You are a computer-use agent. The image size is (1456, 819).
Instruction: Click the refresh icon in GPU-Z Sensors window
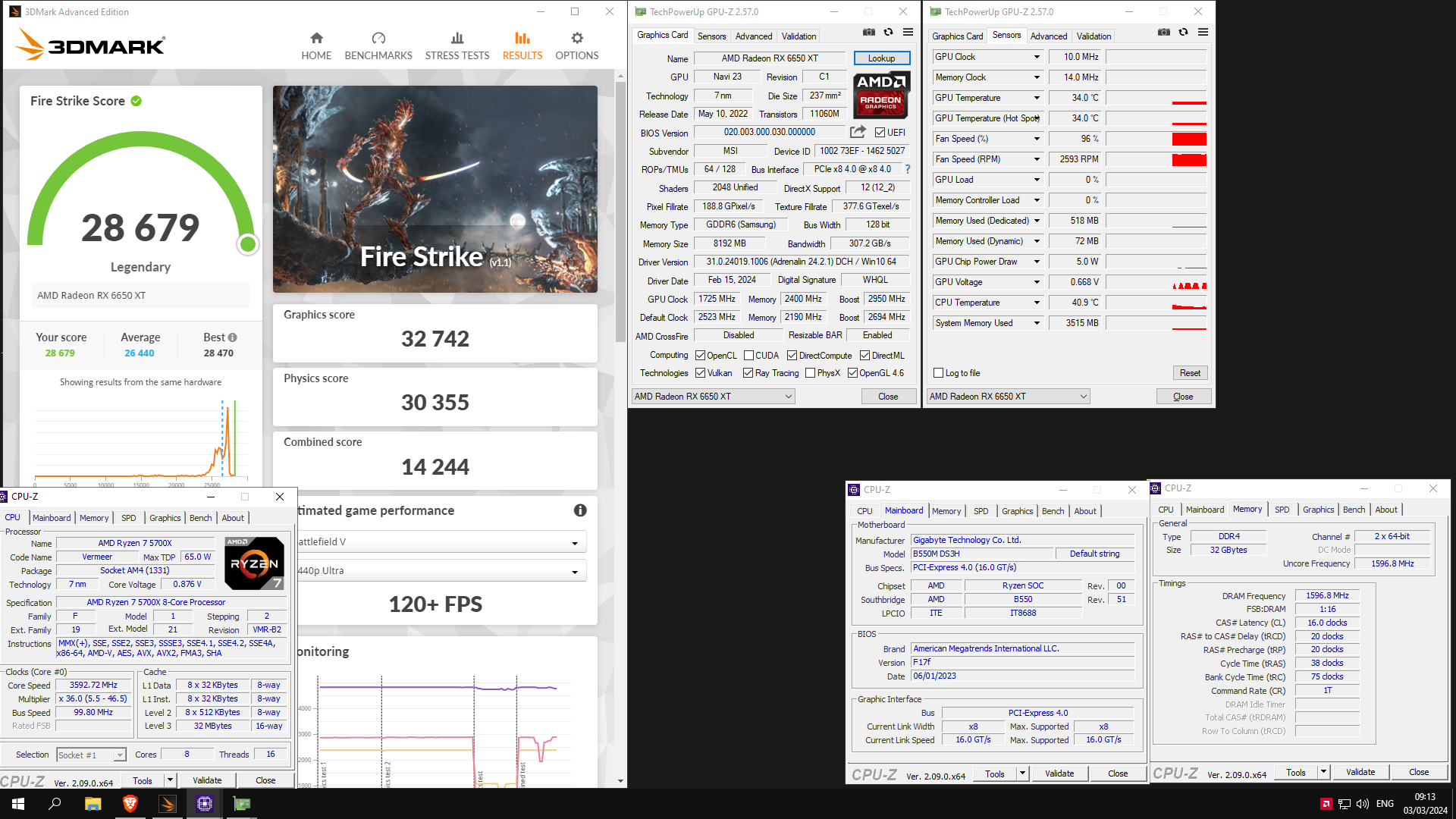pos(1183,33)
